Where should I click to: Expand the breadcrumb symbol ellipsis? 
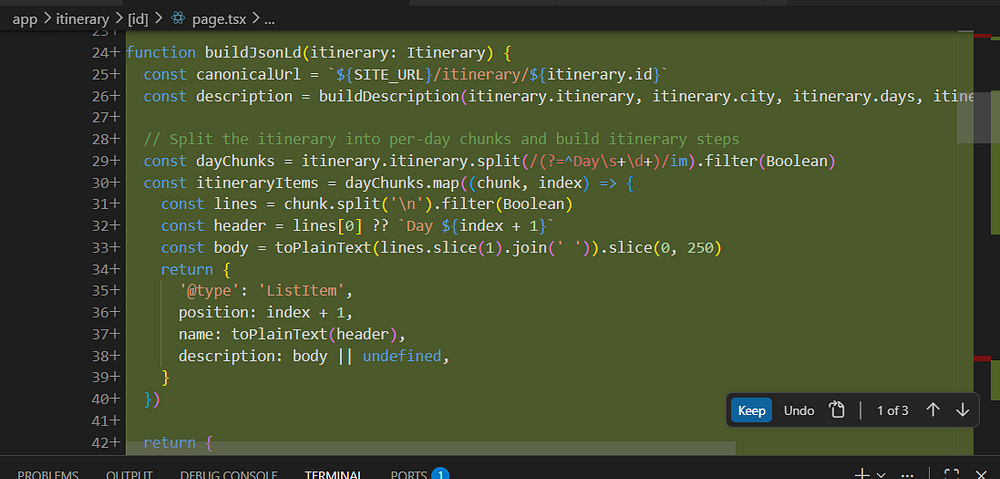tap(269, 20)
